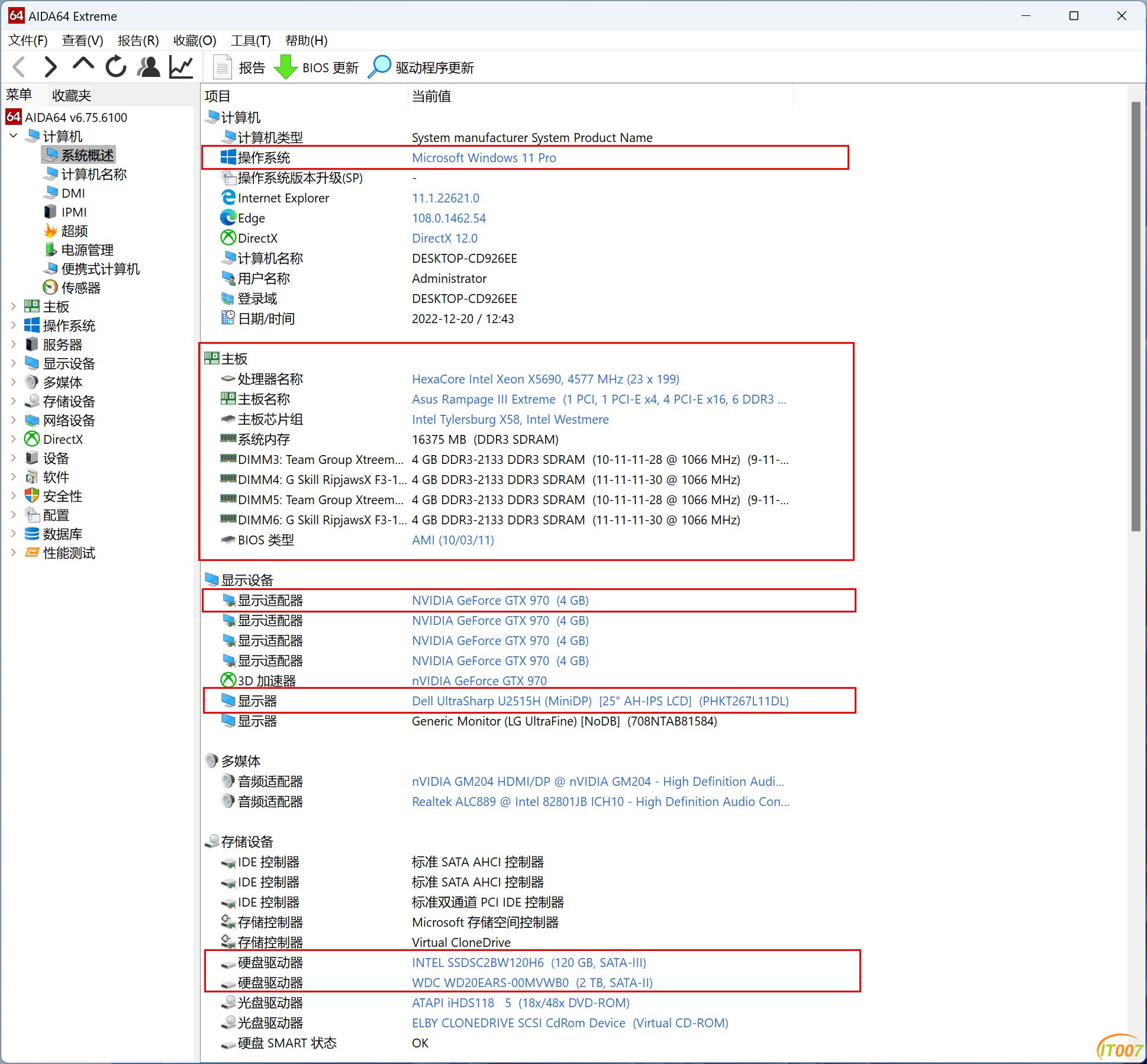Viewport: 1147px width, 1064px height.
Task: Switch to the 菜单 tab
Action: [19, 95]
